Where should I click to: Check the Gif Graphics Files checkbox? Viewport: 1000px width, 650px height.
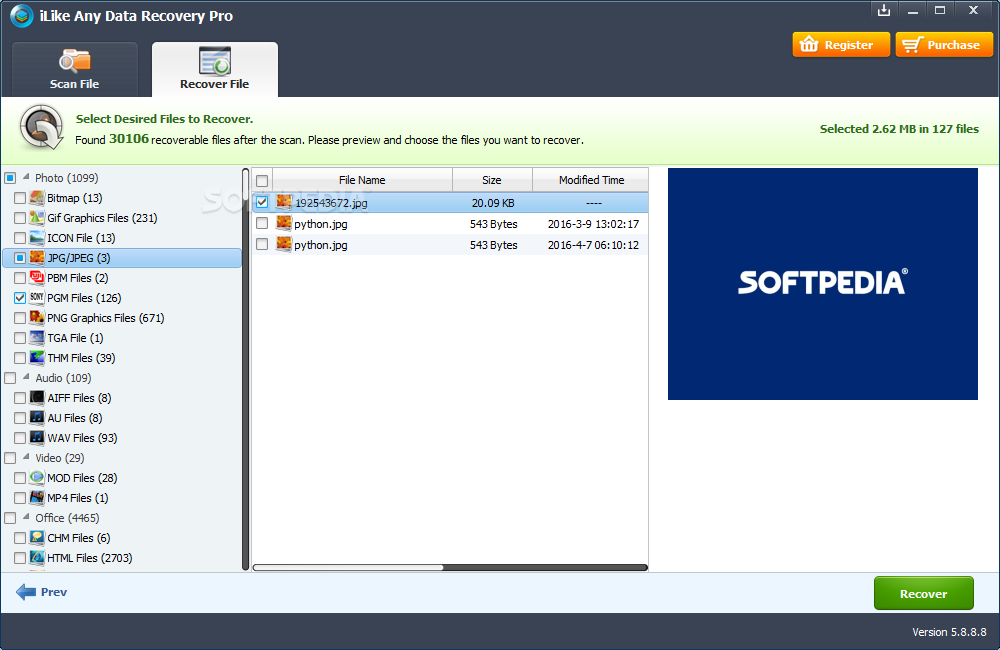(20, 218)
